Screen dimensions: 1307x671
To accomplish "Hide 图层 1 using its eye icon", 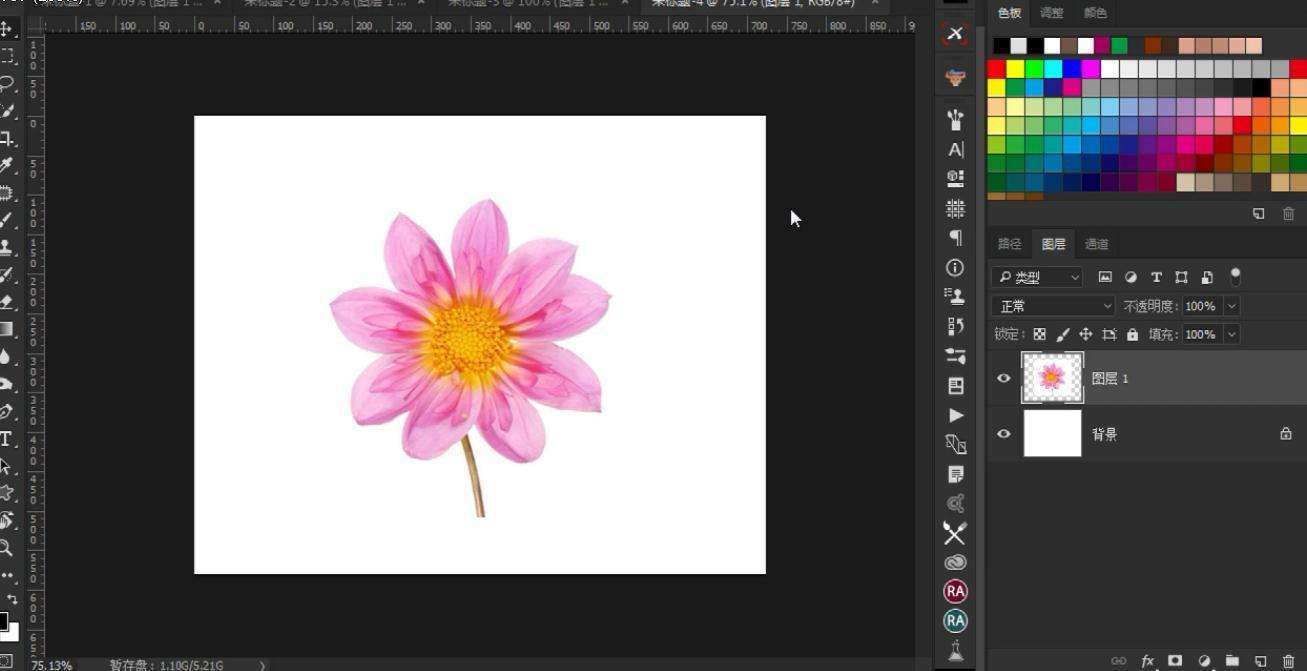I will [1004, 378].
